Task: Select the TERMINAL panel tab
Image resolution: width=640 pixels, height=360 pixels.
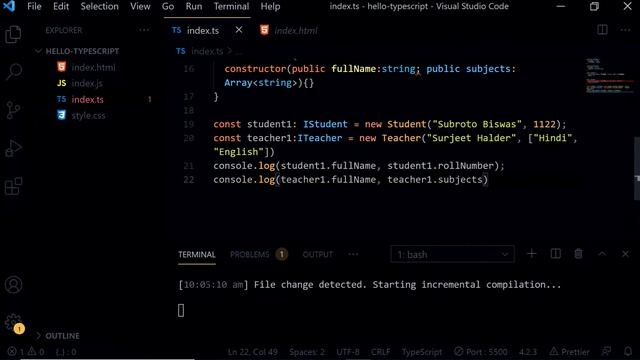Action: click(x=197, y=254)
